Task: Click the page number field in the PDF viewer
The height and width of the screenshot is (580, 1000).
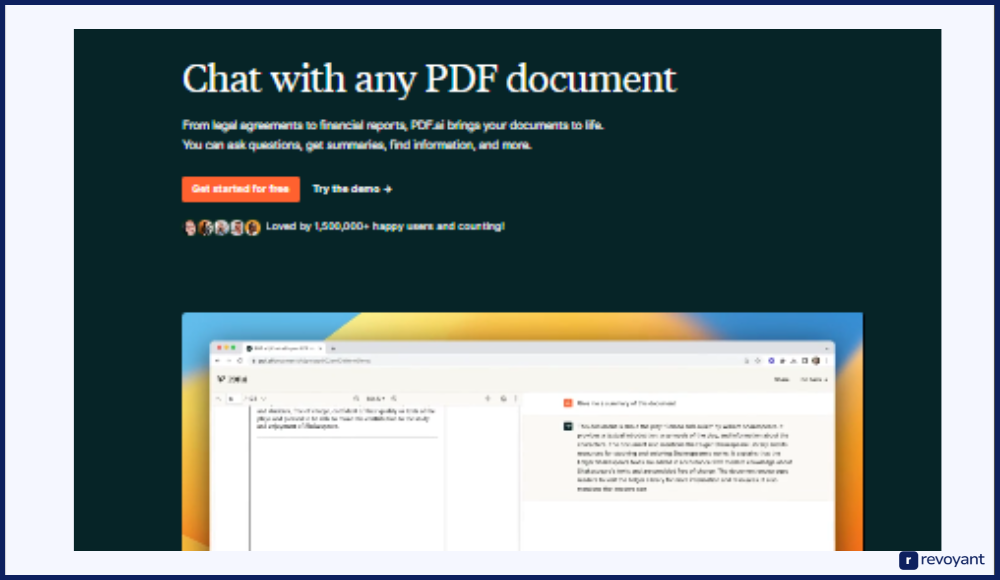Action: point(233,399)
